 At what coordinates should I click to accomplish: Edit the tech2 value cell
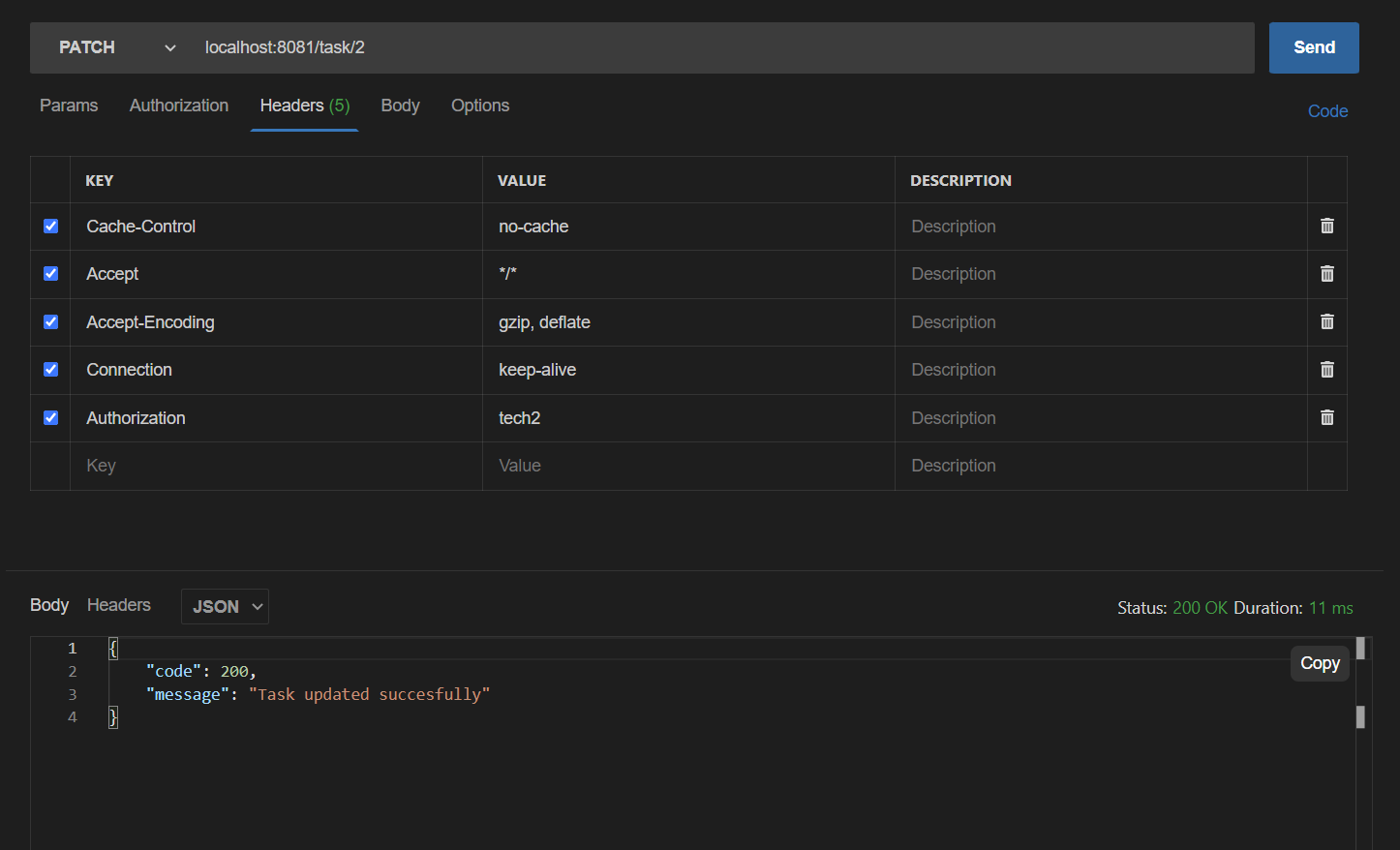click(688, 418)
